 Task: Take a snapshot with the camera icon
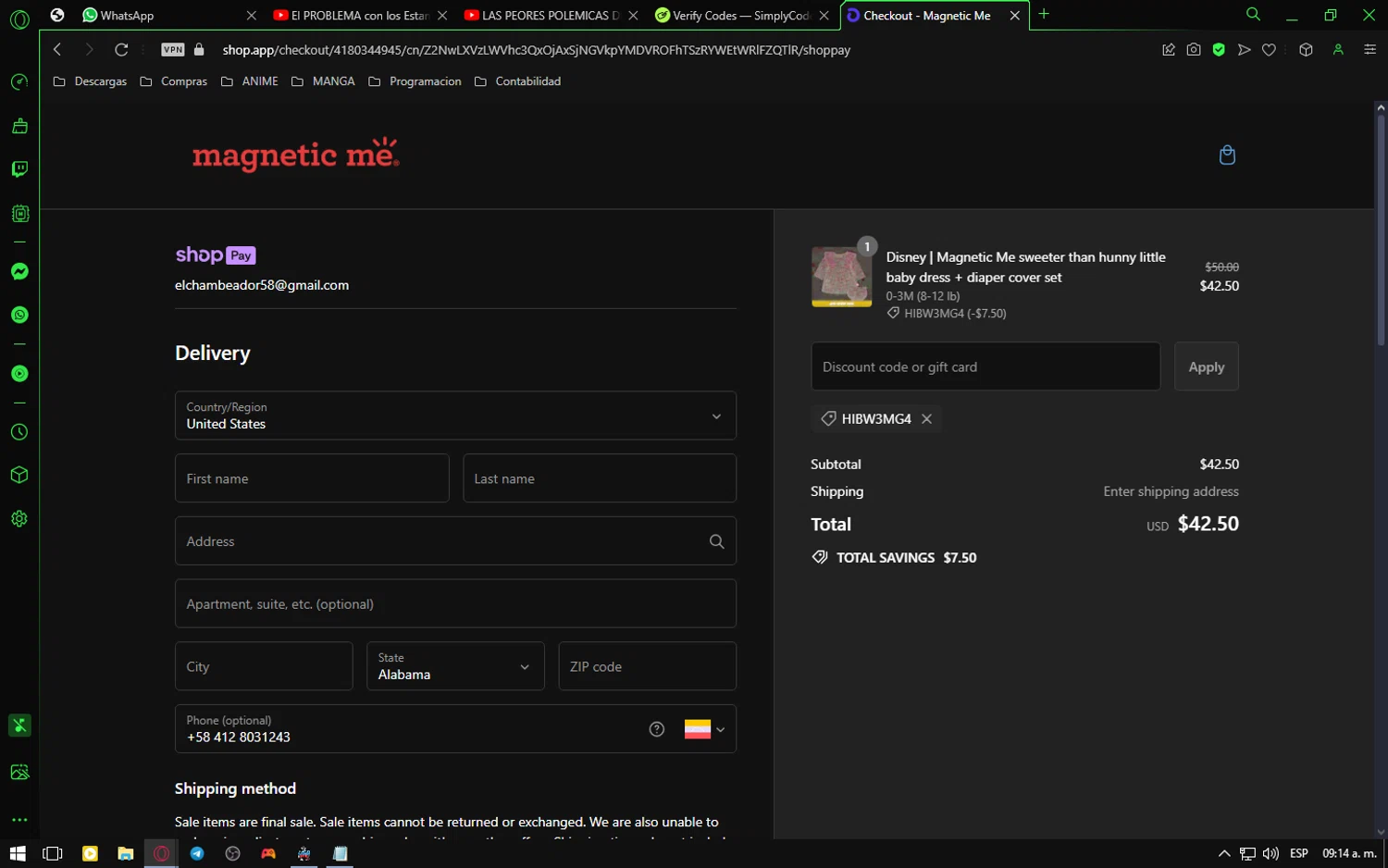(x=1194, y=50)
